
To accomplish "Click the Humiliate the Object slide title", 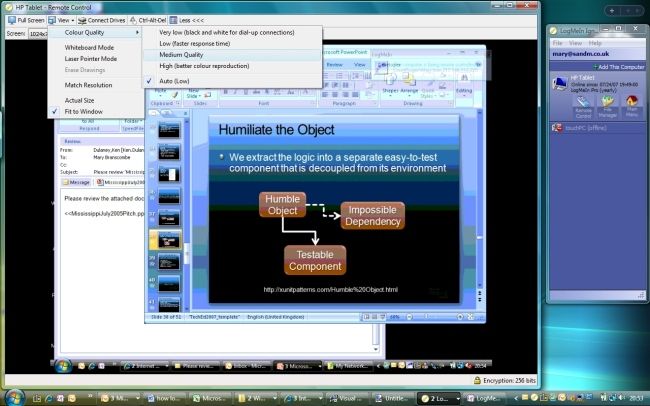I will (276, 130).
